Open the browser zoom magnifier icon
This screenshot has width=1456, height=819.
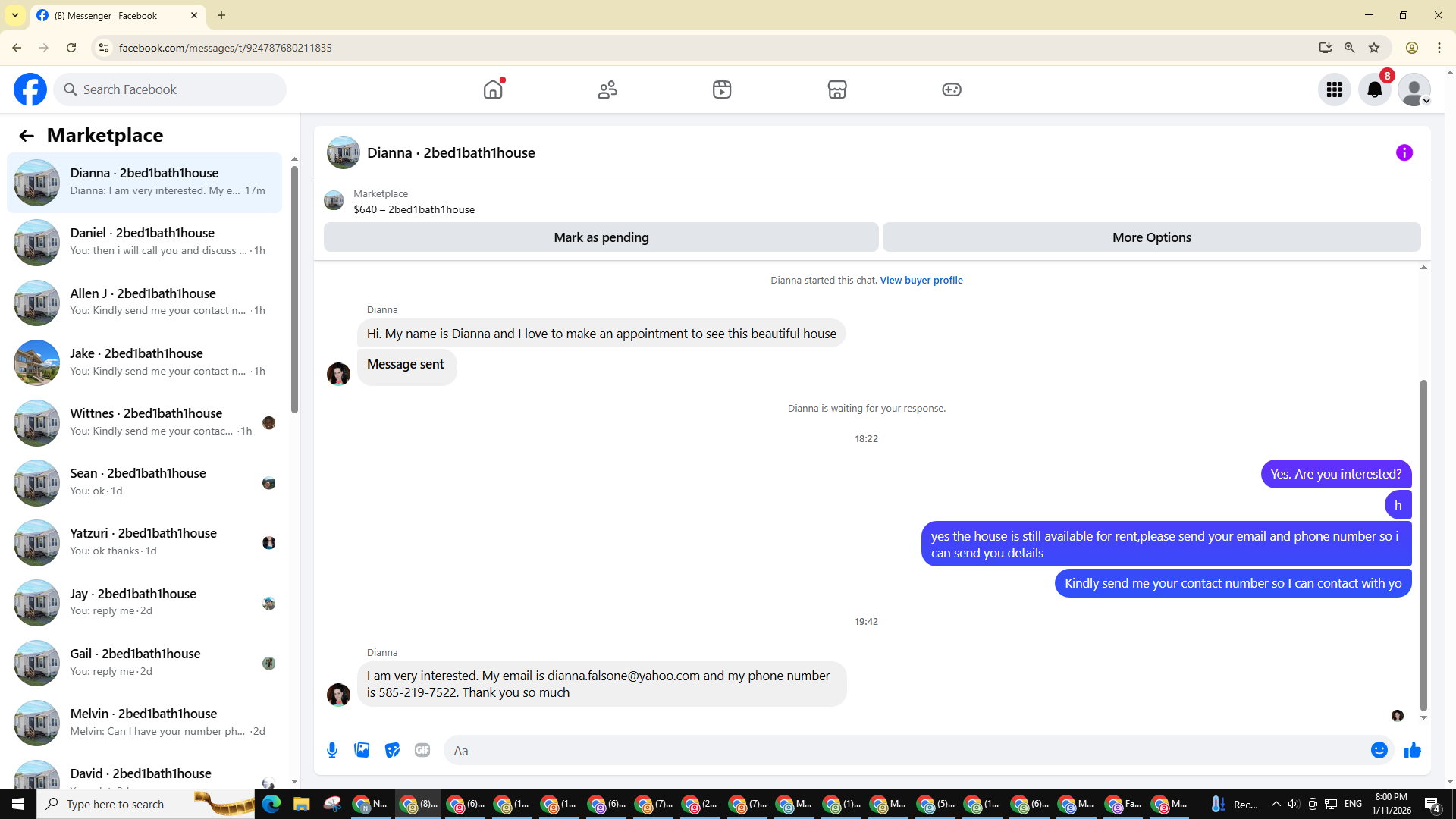click(1350, 48)
